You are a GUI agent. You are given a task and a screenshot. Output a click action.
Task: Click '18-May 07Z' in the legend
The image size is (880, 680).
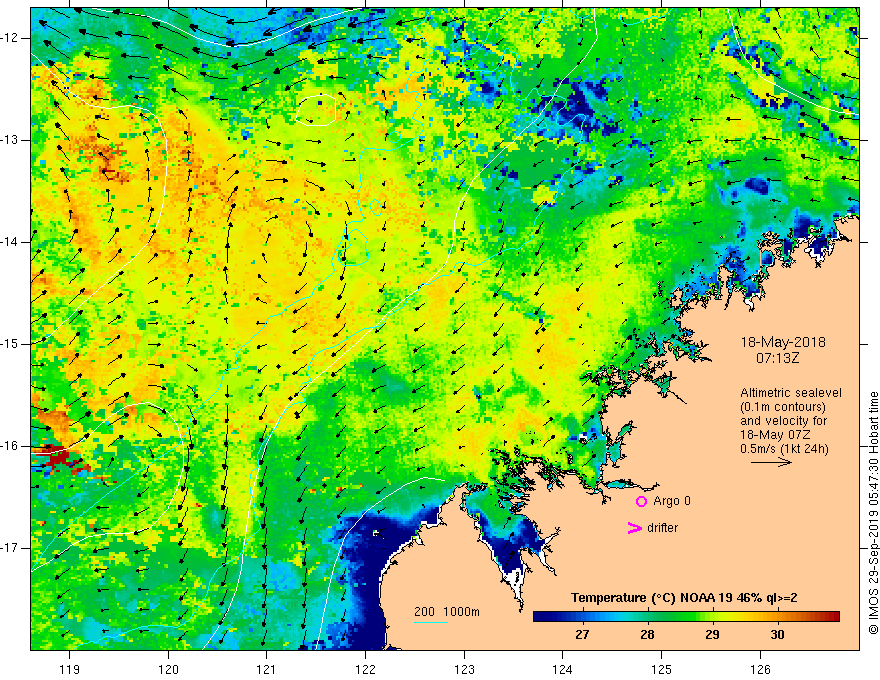[x=774, y=435]
